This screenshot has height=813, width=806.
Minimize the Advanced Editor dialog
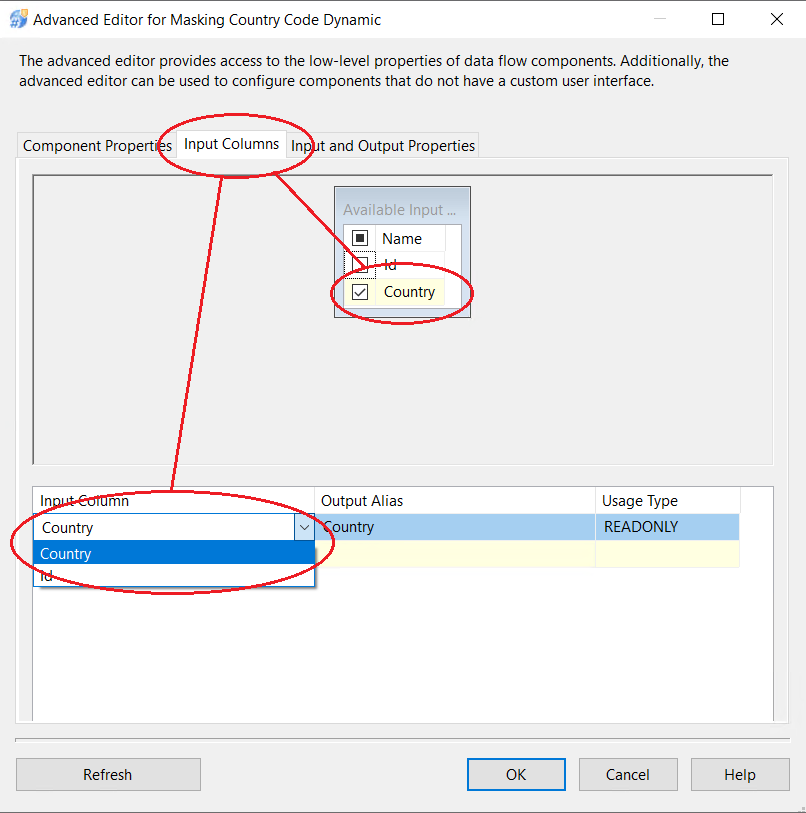click(x=660, y=19)
